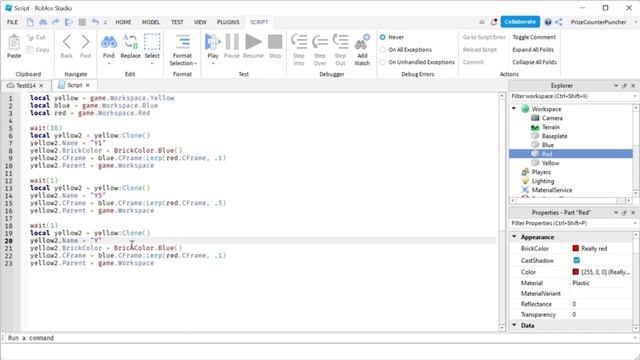Open the Play button dropdown arrow

pyautogui.click(x=213, y=63)
